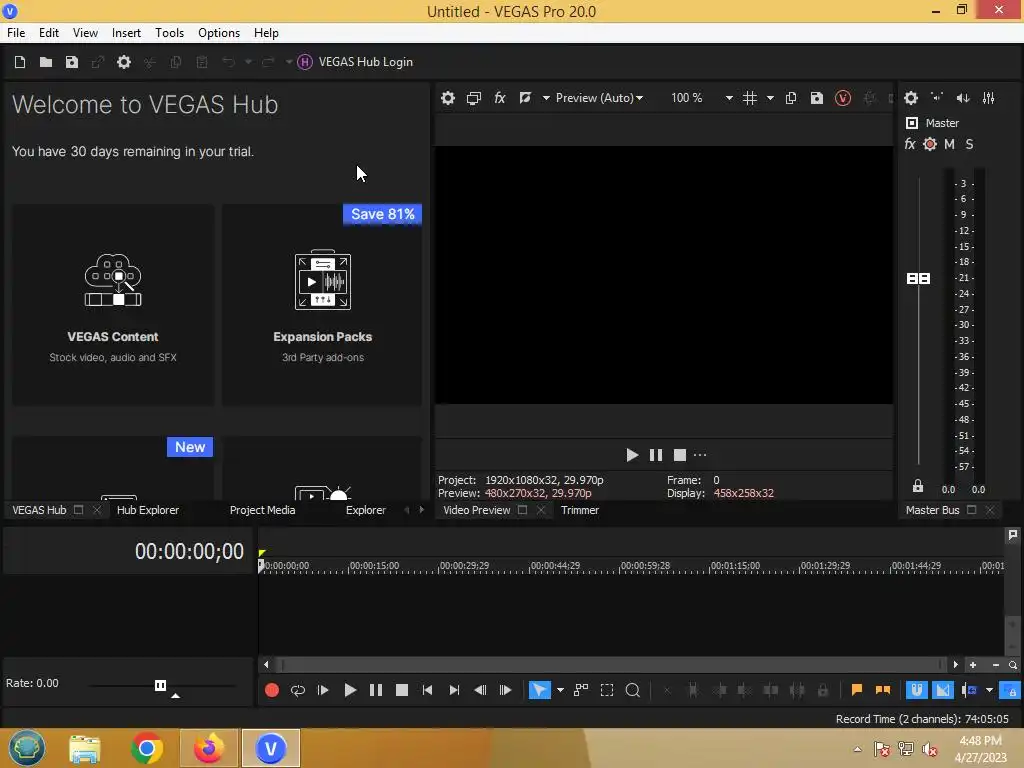
Task: Select the Normal Edit arrow tool
Action: [539, 690]
